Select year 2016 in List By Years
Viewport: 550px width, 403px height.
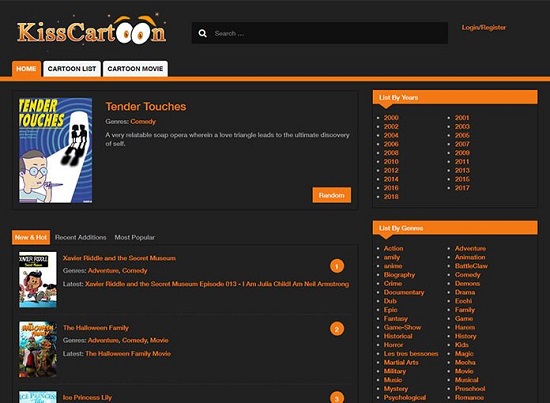pyautogui.click(x=391, y=188)
